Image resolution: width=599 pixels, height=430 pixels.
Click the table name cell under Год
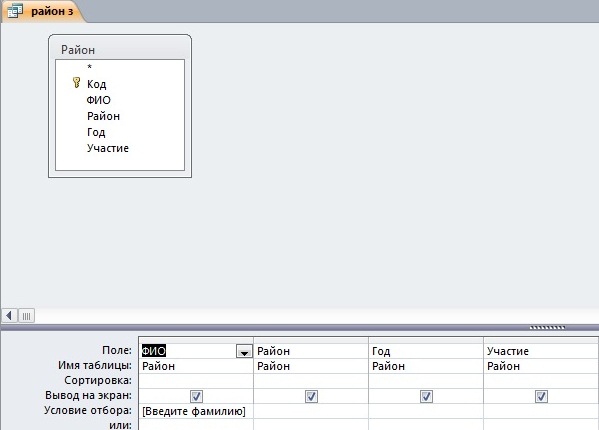point(426,366)
